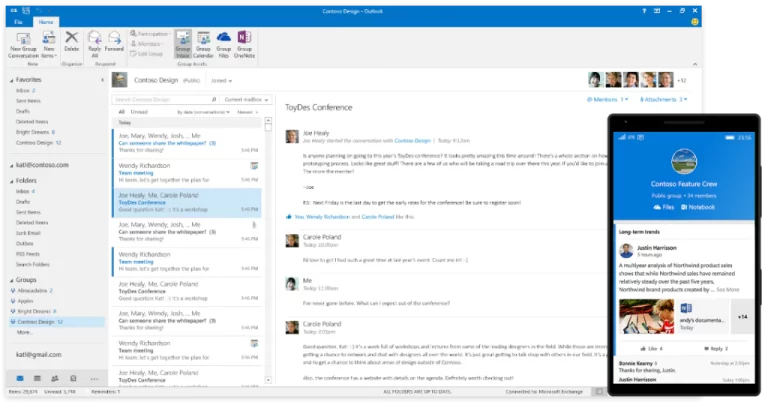Open the People view icon in navigation bar

click(x=55, y=378)
